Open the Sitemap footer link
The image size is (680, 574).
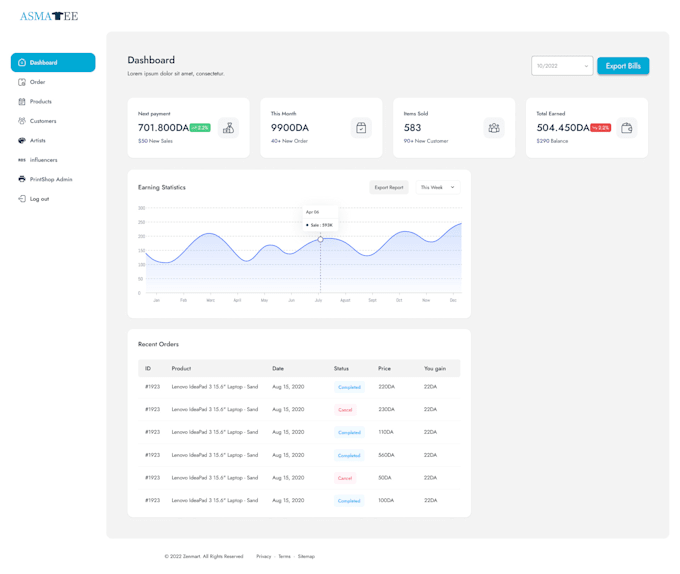click(306, 556)
